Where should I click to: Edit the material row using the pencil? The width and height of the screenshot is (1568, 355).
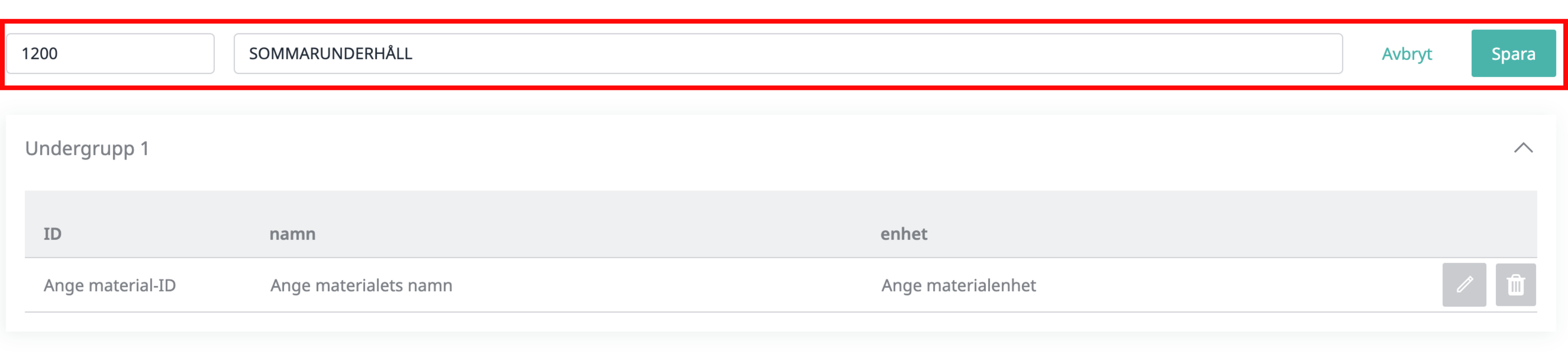pyautogui.click(x=1464, y=284)
